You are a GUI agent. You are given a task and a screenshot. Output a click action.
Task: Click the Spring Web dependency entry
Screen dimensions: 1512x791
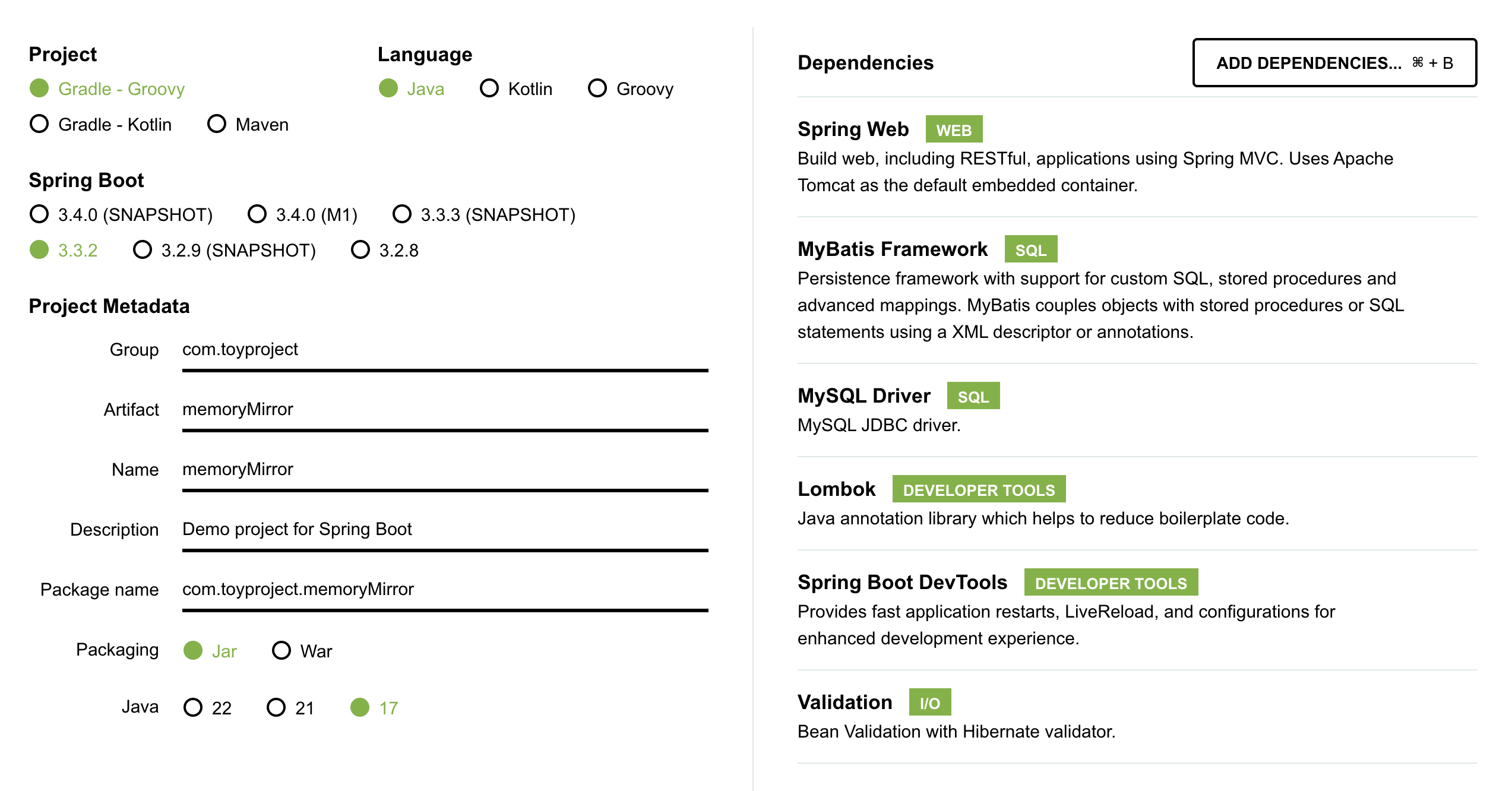(x=853, y=129)
